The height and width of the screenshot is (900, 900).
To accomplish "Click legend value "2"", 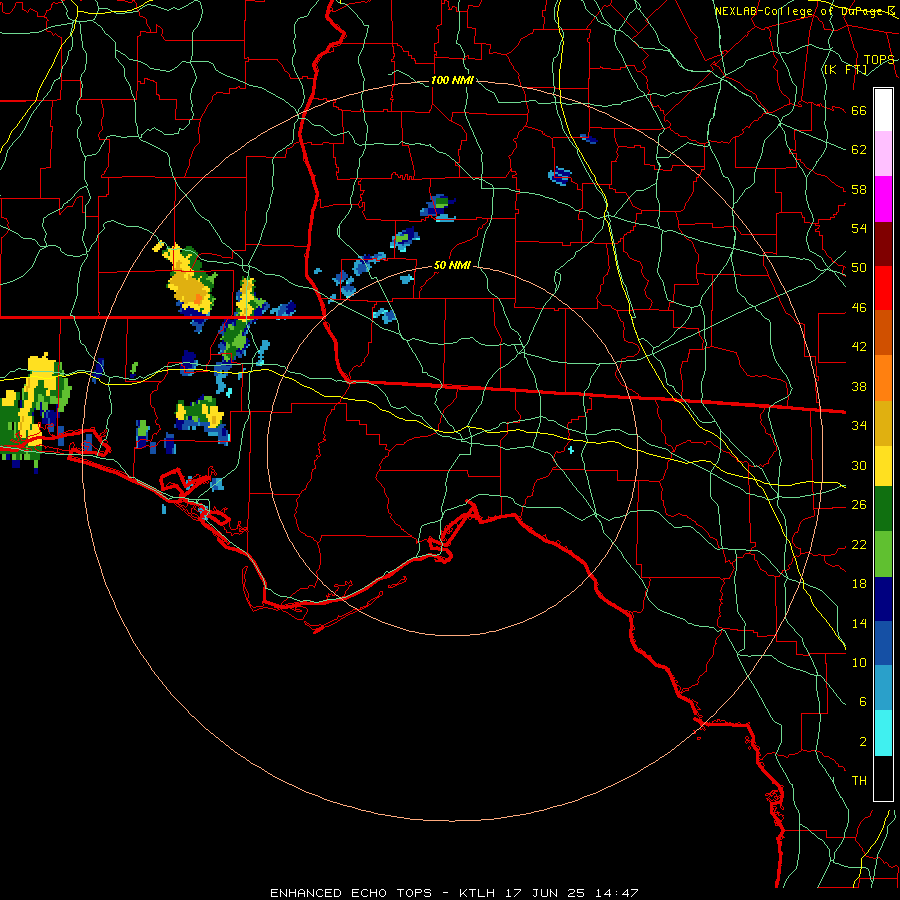I will point(862,741).
